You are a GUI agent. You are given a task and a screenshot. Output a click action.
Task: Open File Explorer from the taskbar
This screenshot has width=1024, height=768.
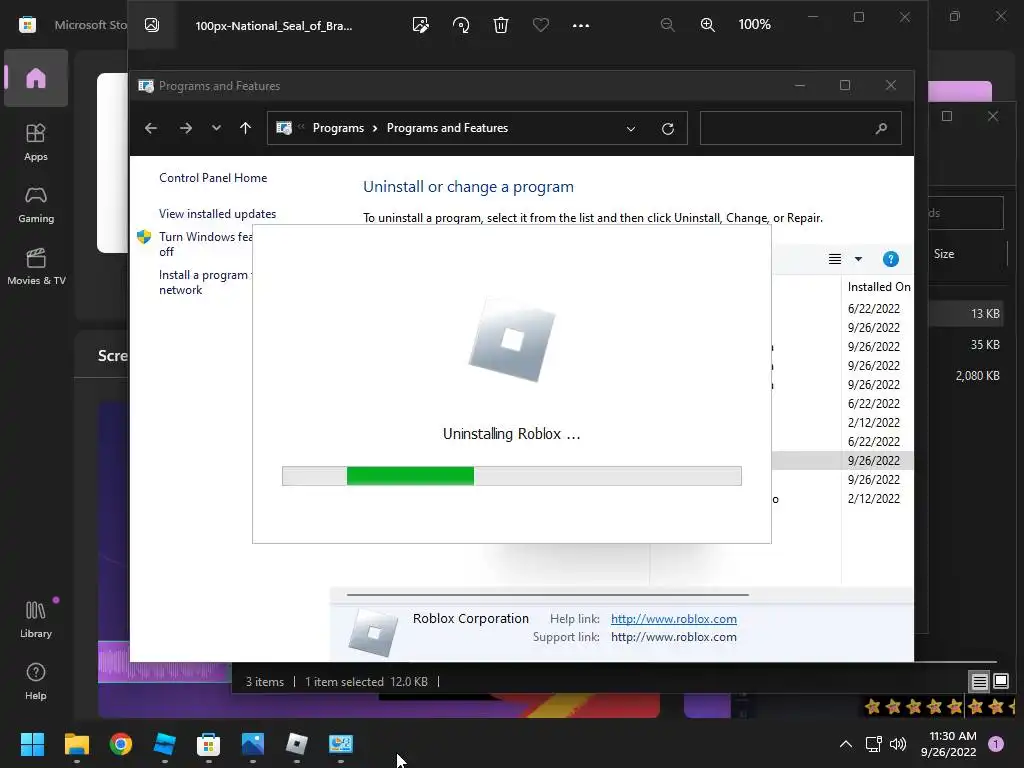point(76,744)
